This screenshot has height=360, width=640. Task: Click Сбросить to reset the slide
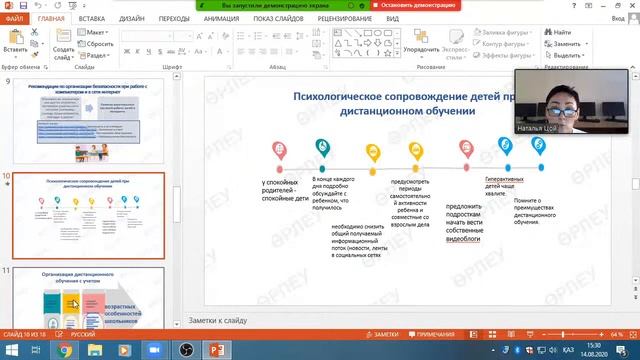click(x=96, y=44)
